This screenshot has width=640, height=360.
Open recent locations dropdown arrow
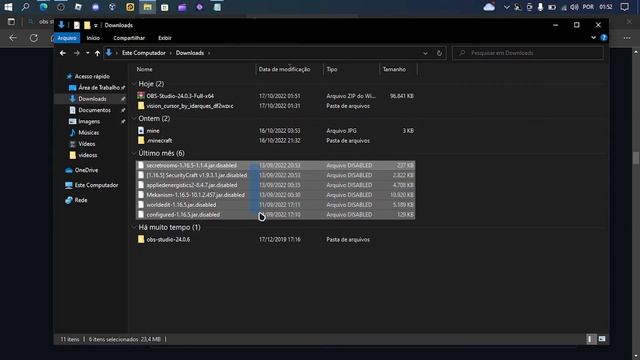point(87,53)
